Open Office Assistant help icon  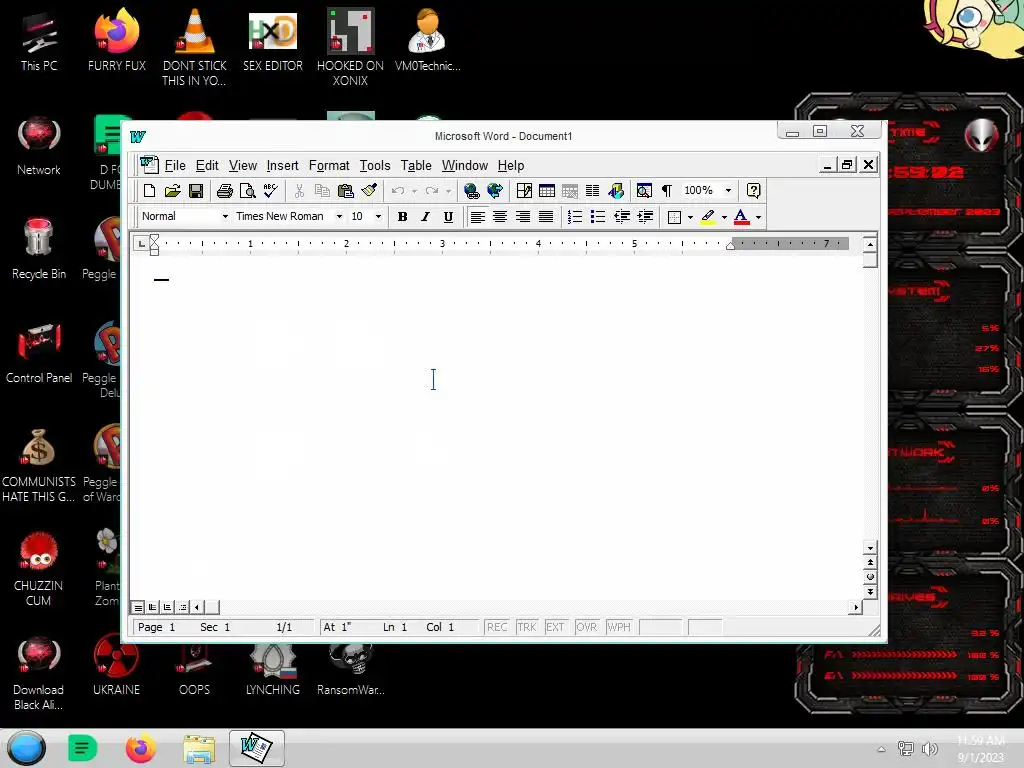754,191
